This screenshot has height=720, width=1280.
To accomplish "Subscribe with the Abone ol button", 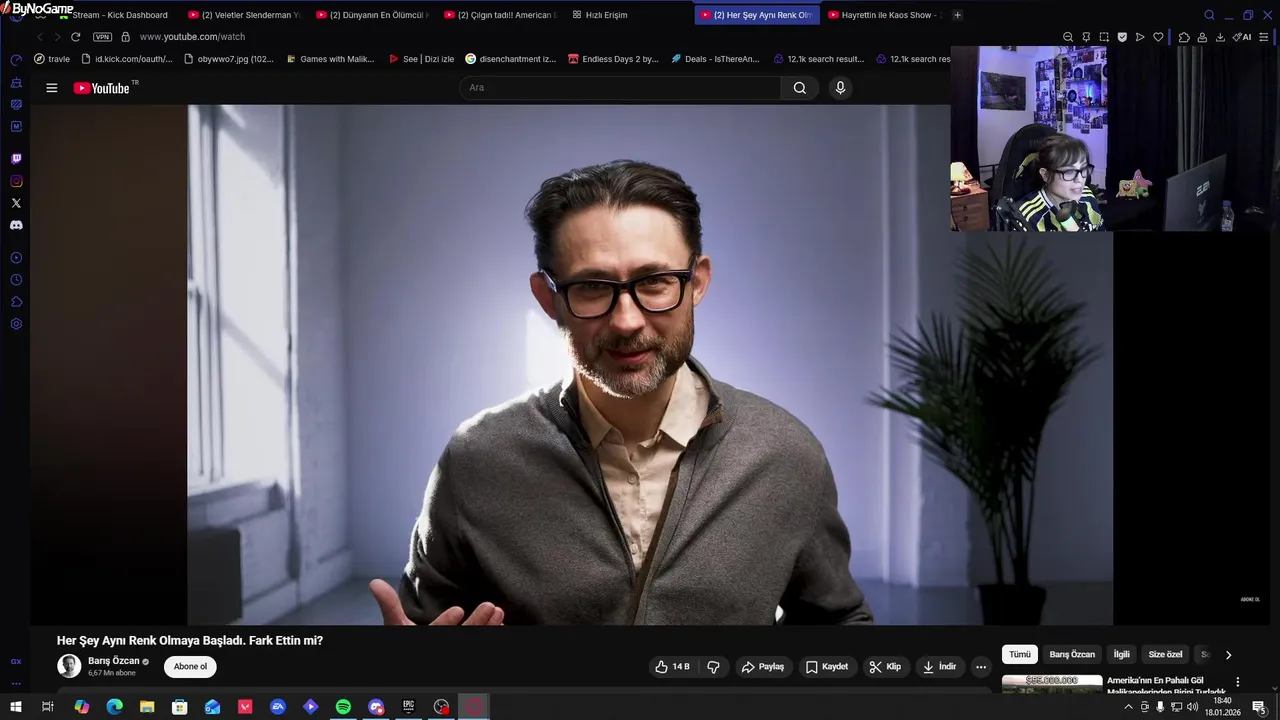I will pyautogui.click(x=190, y=667).
